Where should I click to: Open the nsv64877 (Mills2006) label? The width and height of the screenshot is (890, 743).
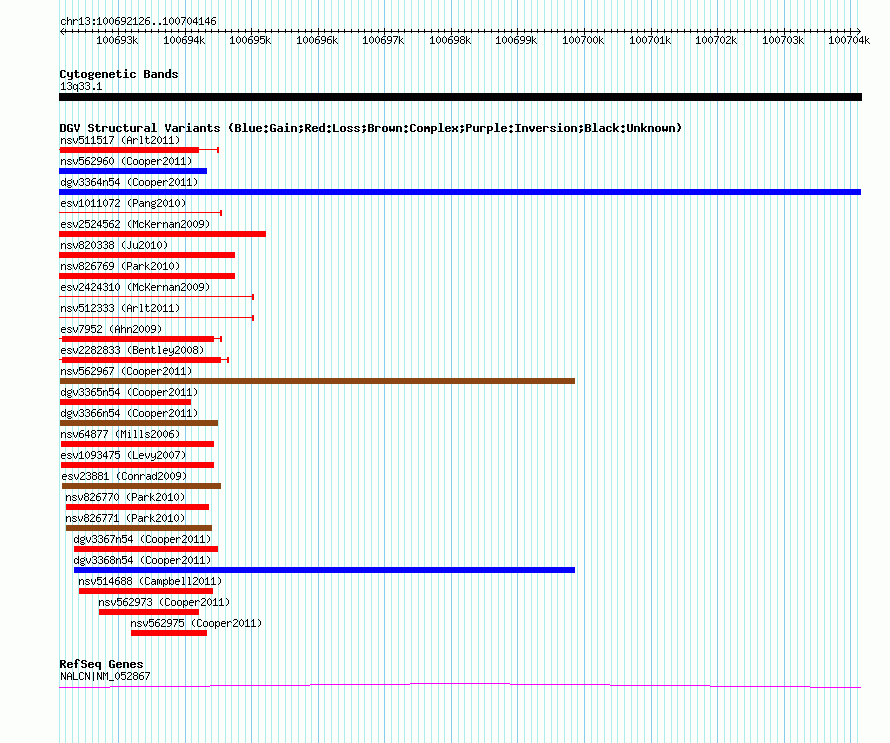120,434
